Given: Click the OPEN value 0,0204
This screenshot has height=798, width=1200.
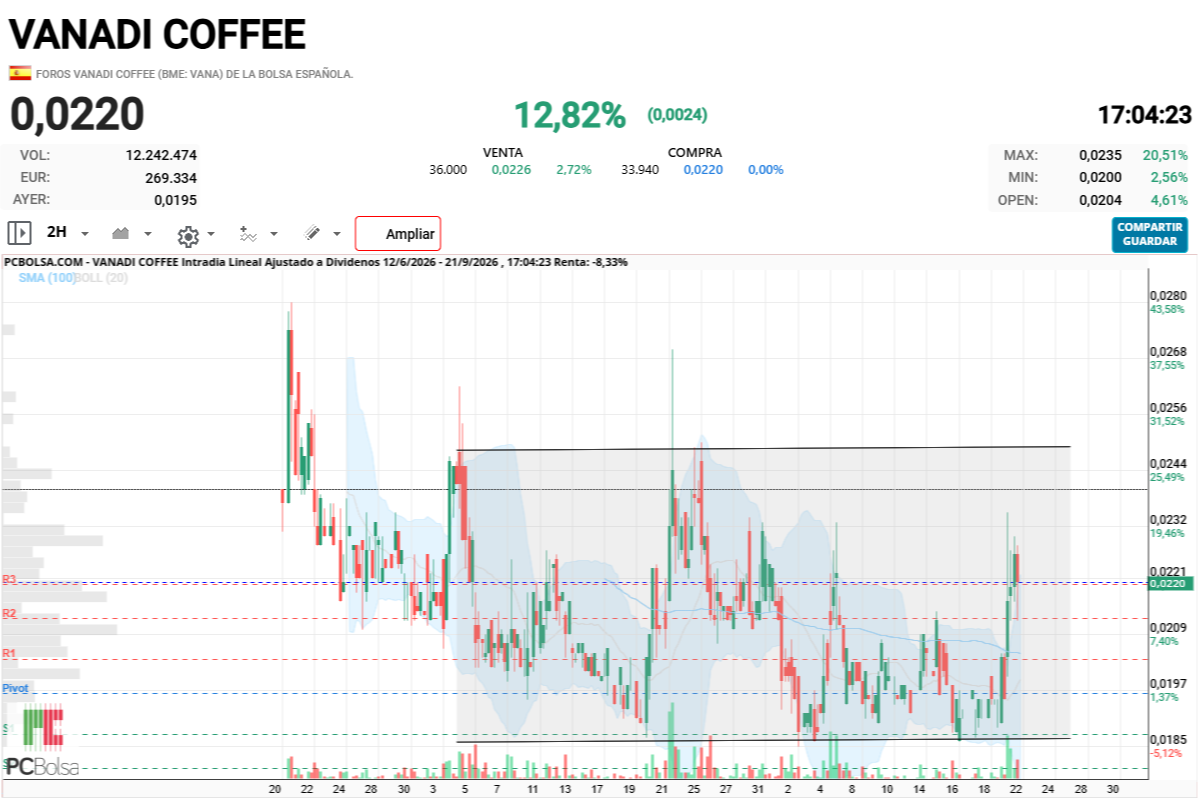Looking at the screenshot, I should [1101, 199].
